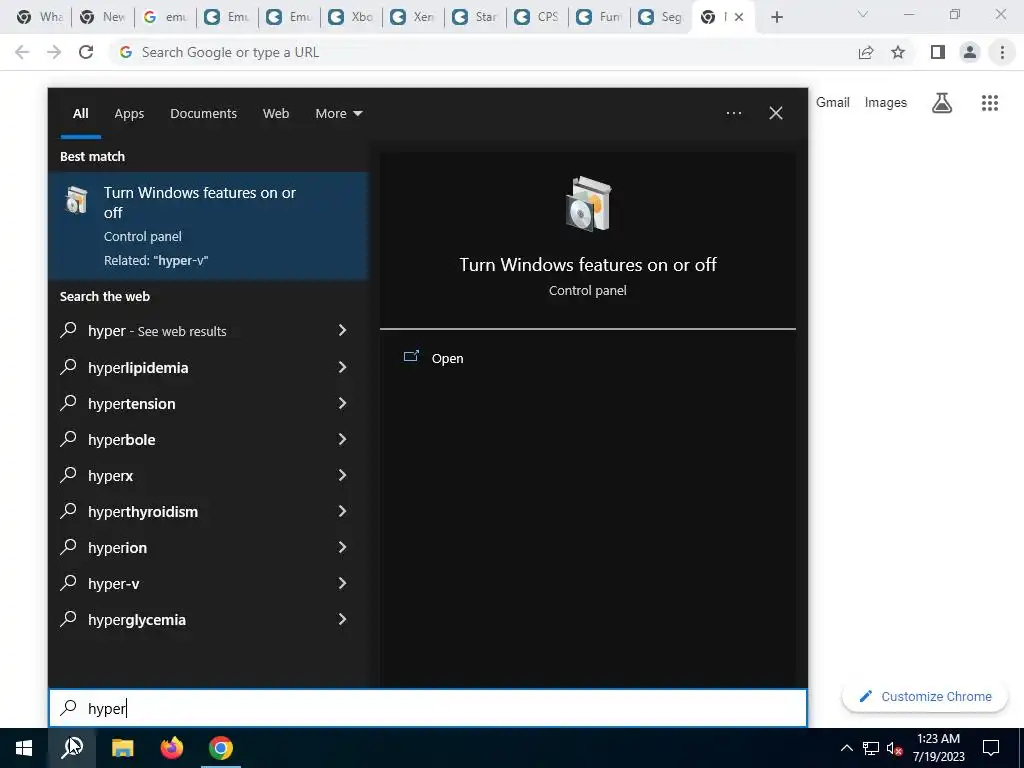Open File Explorer from taskbar
Screen dimensions: 1024x768
tap(122, 748)
